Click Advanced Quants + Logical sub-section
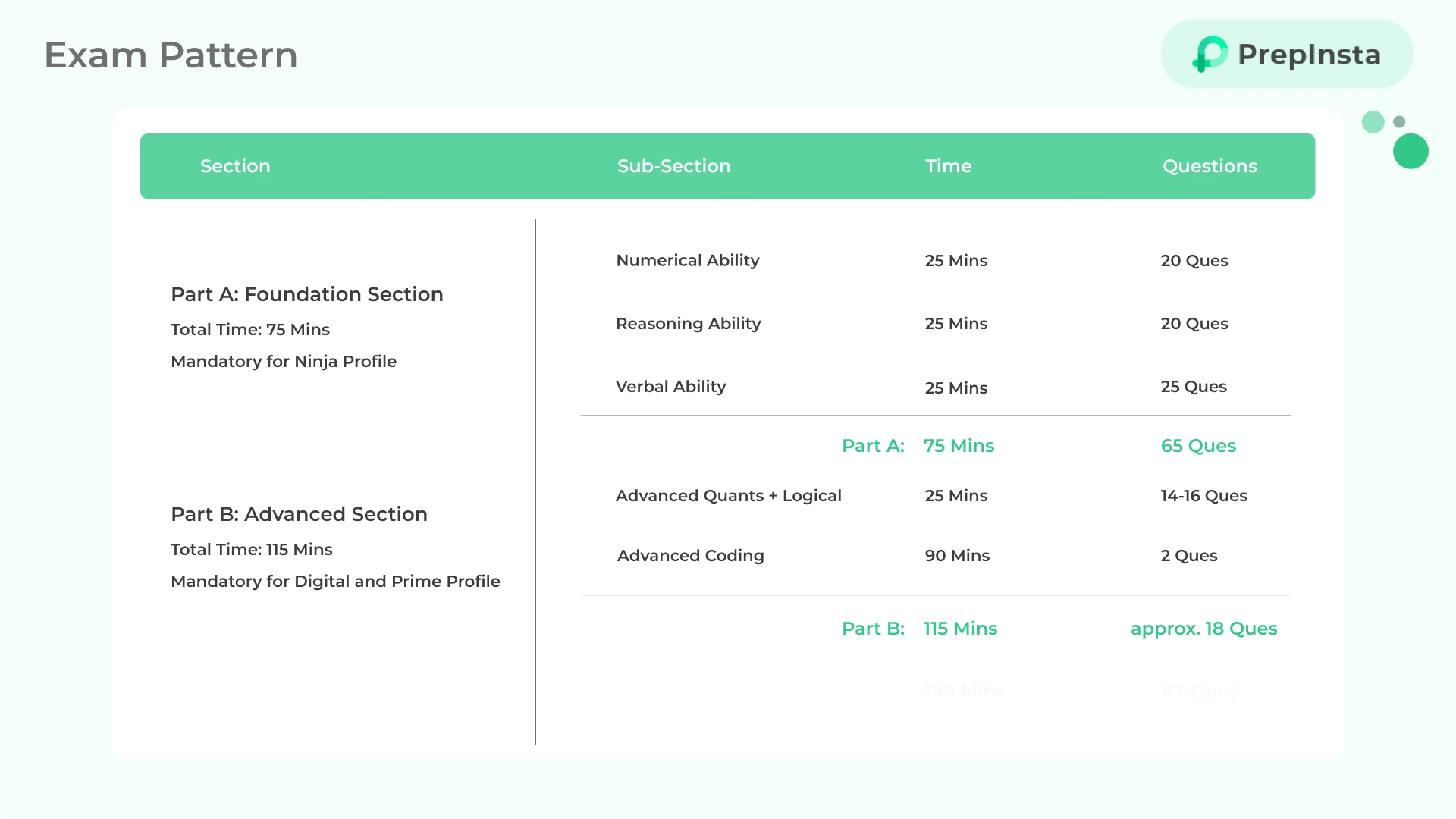The image size is (1456, 819). click(x=728, y=496)
